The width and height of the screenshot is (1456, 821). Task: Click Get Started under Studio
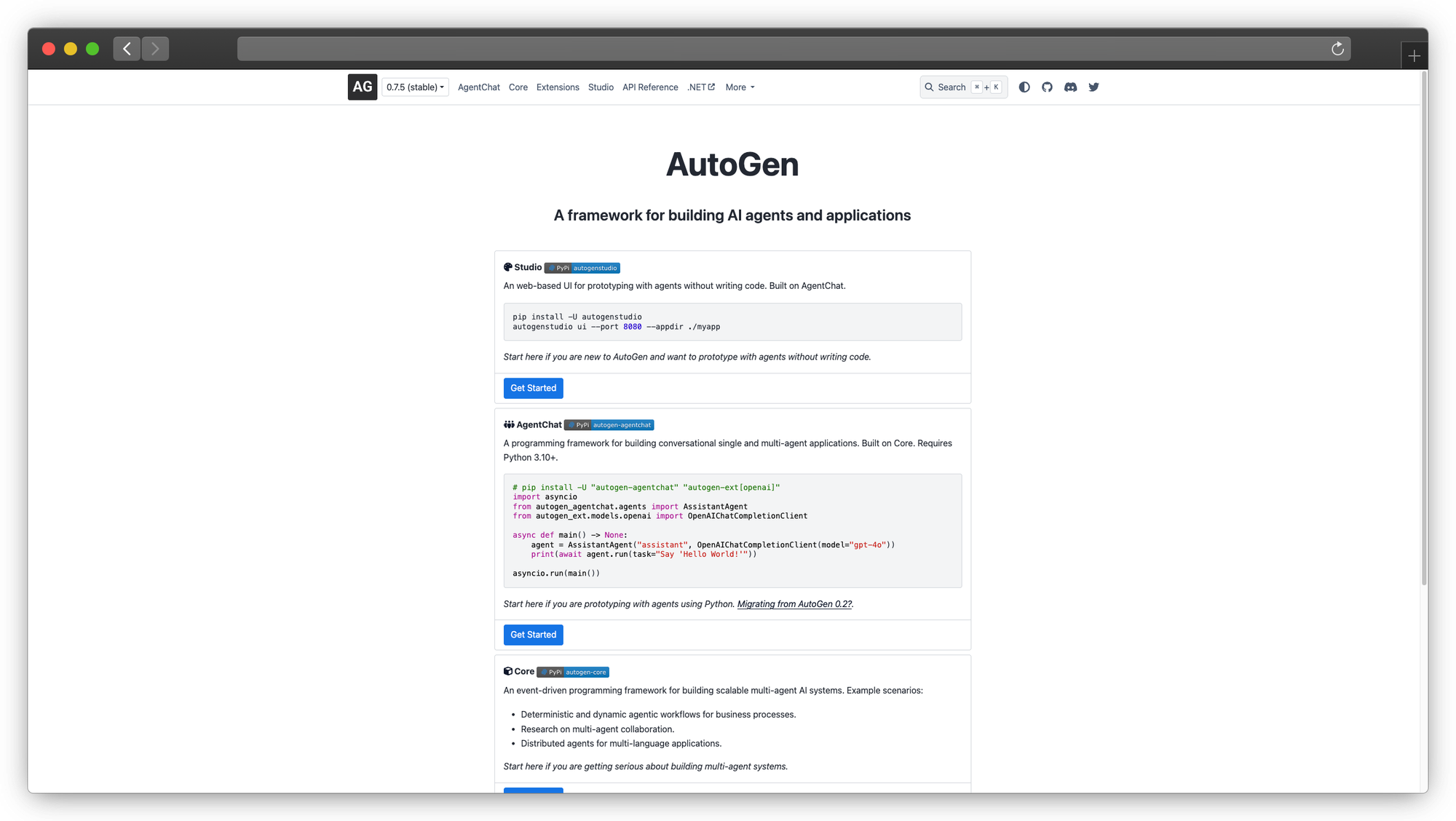(x=533, y=388)
